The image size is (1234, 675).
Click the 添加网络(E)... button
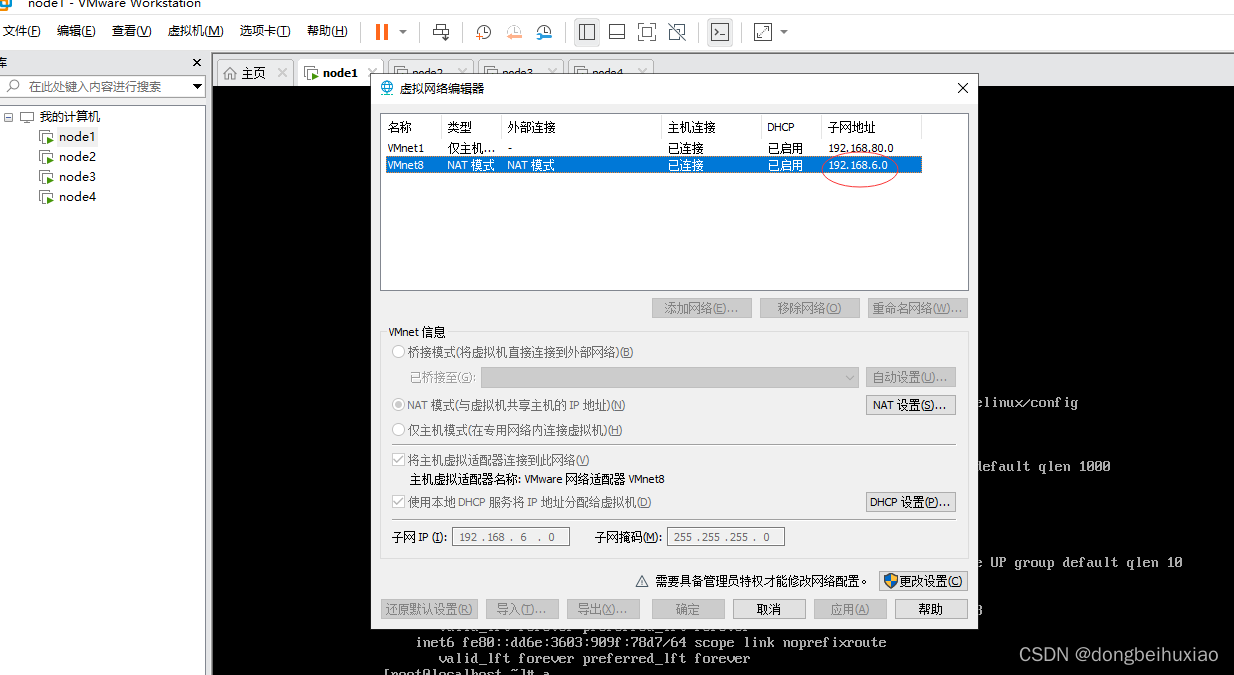point(701,308)
